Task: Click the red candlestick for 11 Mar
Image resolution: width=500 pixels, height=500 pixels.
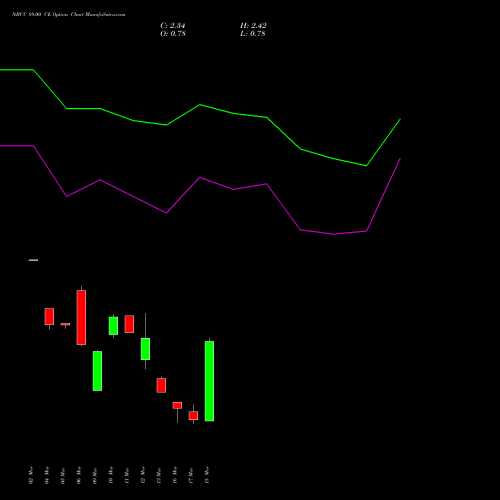Action: (129, 324)
